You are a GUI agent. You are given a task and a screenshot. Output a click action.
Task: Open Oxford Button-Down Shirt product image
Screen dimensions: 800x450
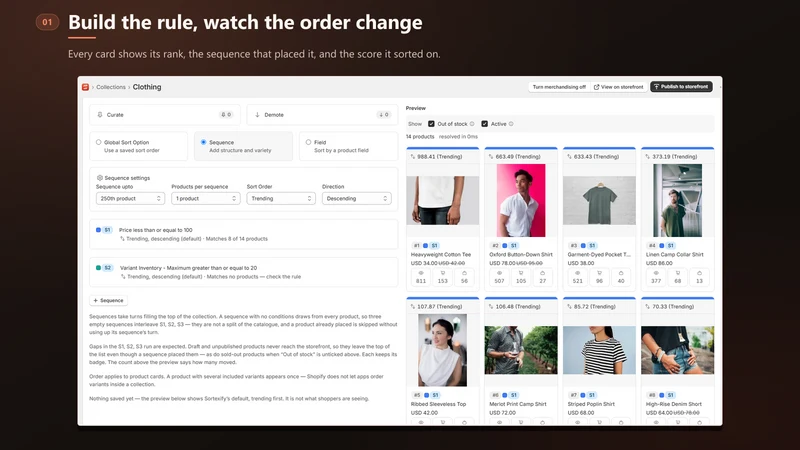coord(521,201)
